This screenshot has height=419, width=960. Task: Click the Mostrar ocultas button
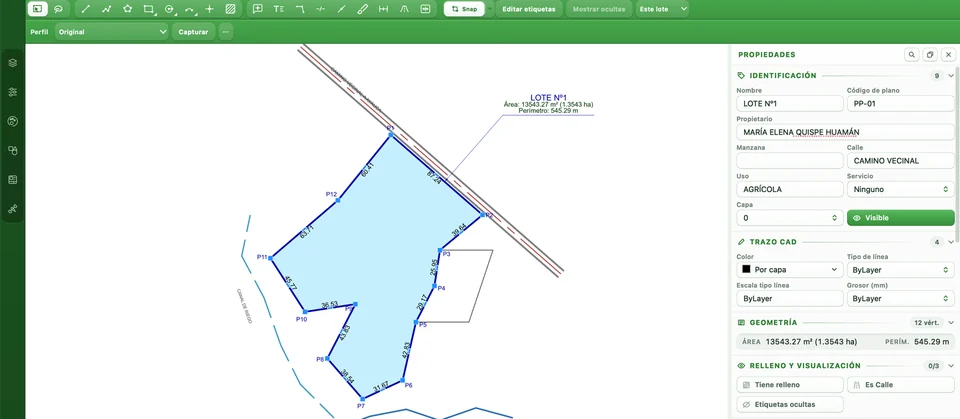pos(599,9)
